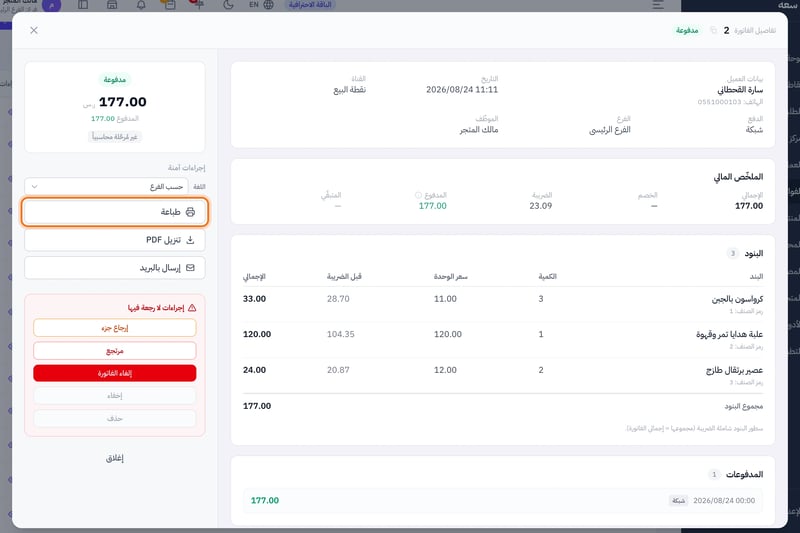Click the user avatar in background top bar
The height and width of the screenshot is (533, 800).
tap(52, 5)
